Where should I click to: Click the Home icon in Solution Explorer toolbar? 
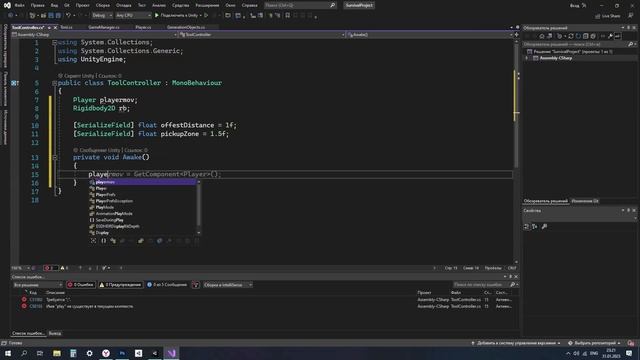pyautogui.click(x=542, y=36)
